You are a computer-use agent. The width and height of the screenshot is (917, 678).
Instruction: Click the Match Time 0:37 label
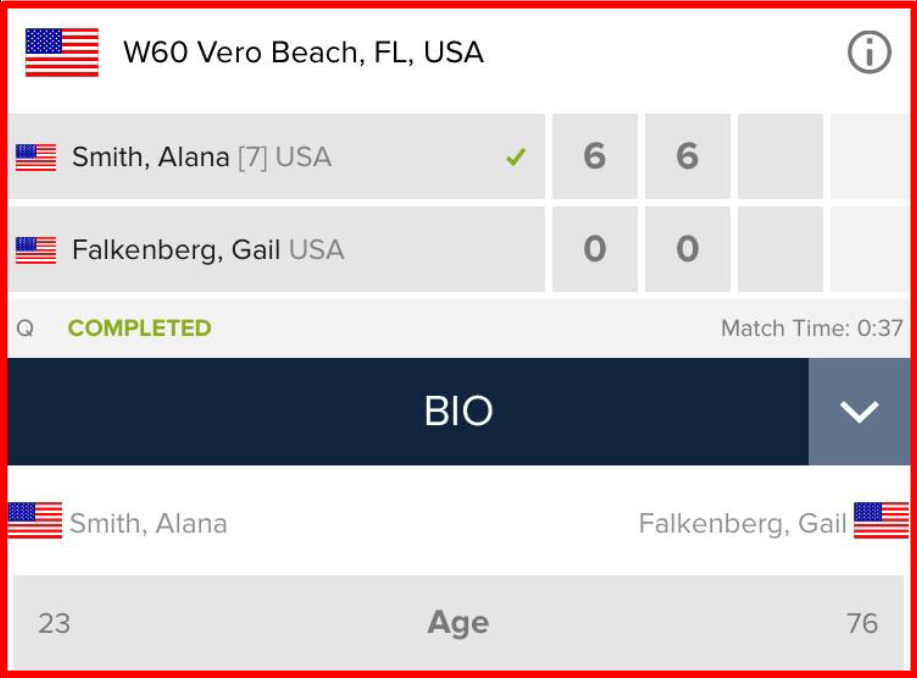(811, 328)
